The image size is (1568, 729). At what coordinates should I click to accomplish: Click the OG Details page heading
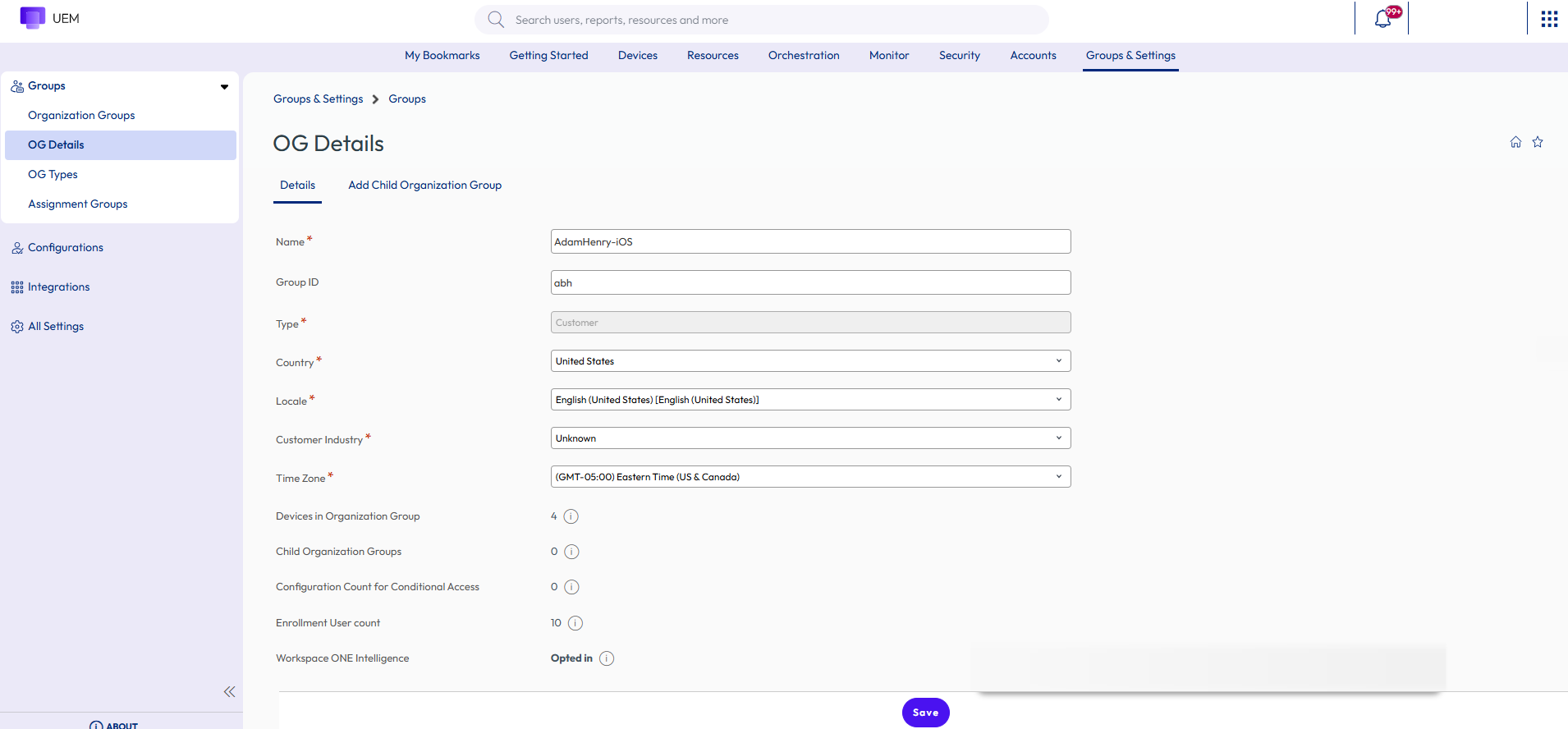pos(328,144)
